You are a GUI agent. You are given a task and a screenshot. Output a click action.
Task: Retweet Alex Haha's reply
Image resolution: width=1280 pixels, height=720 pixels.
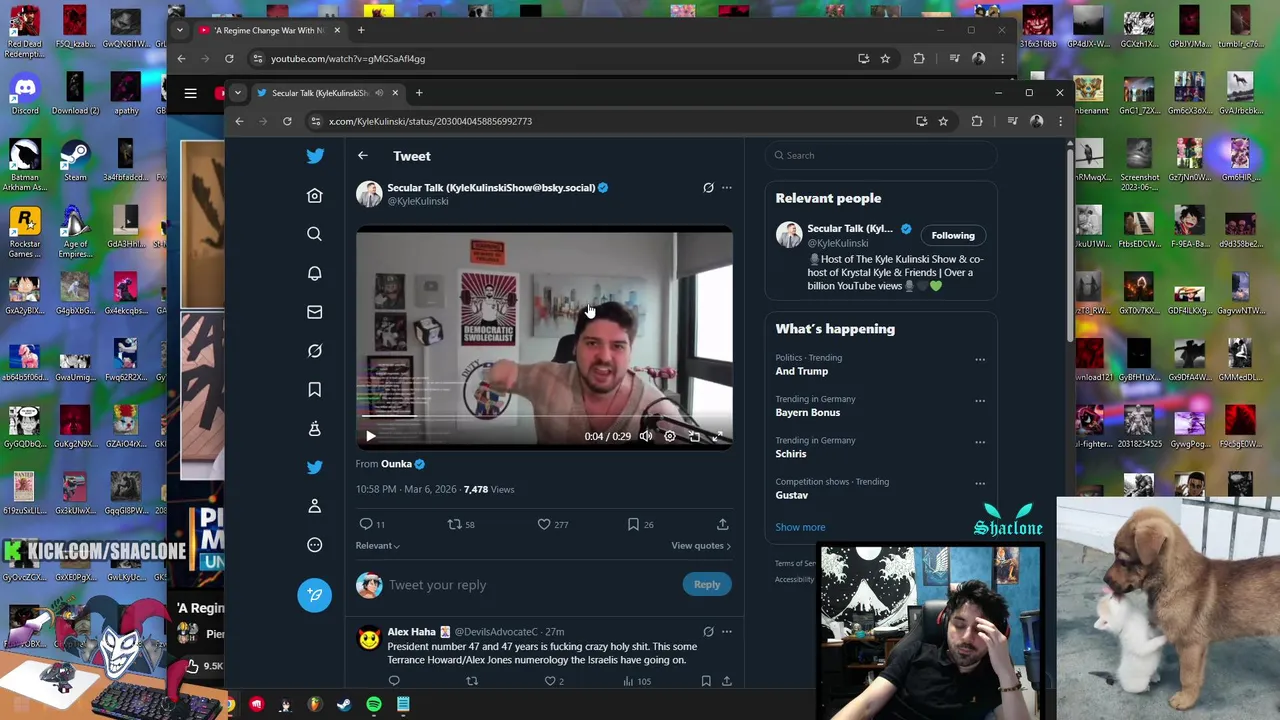(x=472, y=681)
